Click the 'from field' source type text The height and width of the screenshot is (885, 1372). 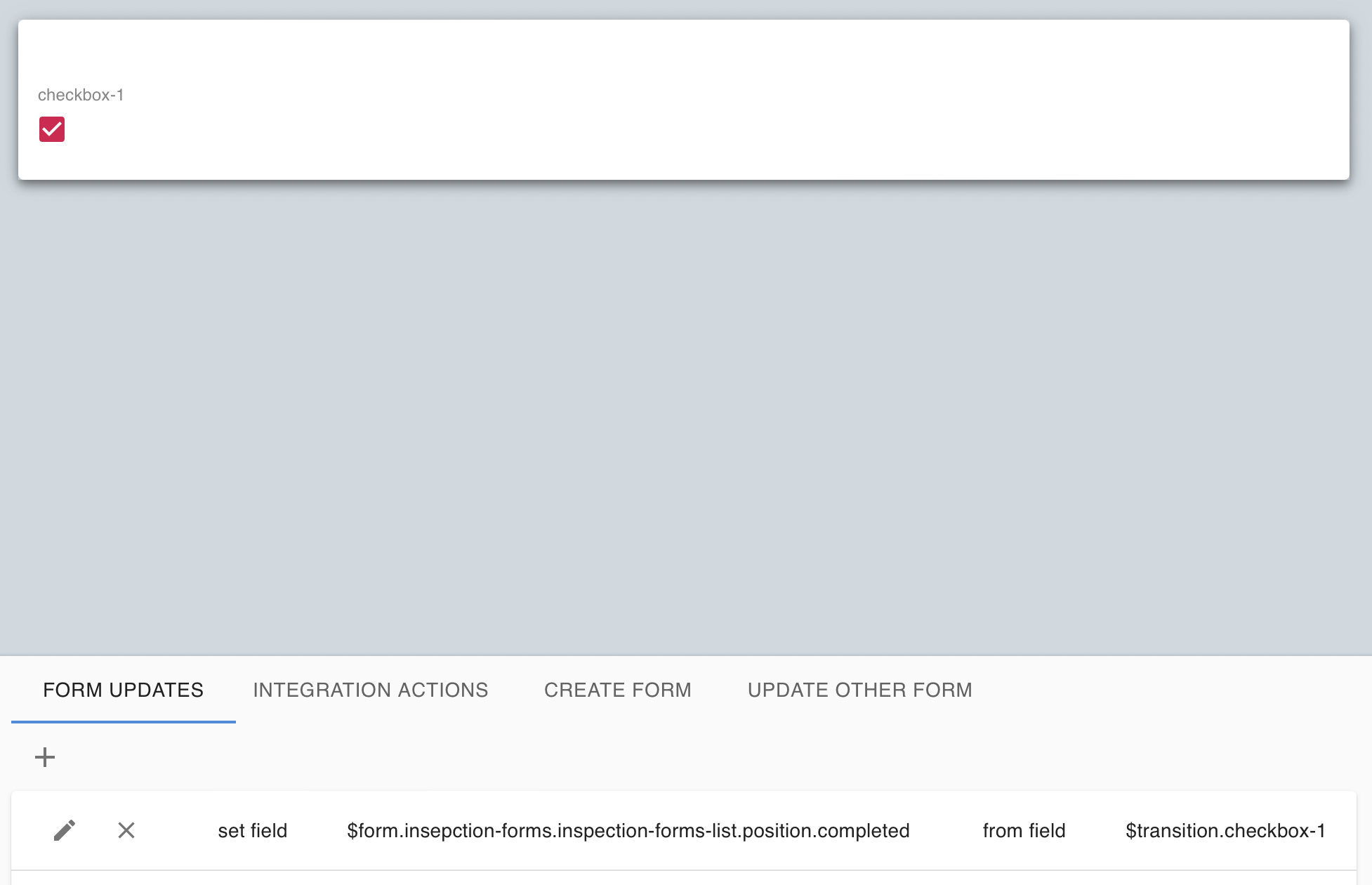[x=1024, y=830]
